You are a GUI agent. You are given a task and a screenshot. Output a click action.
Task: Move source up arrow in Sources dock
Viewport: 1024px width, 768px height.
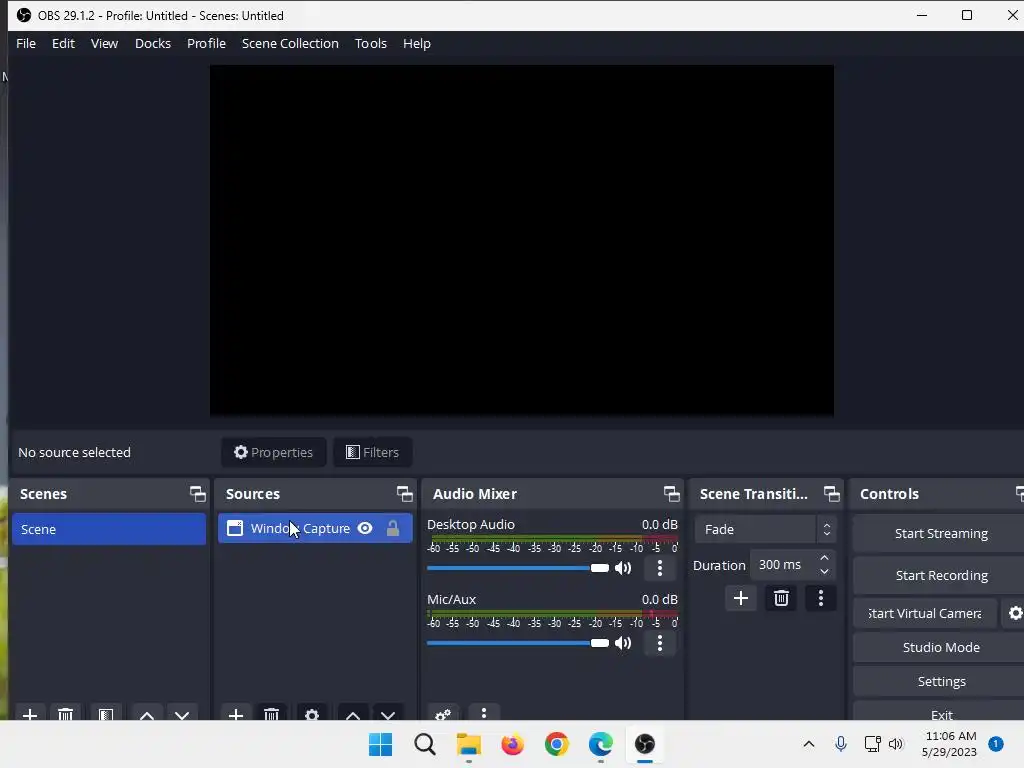point(353,714)
